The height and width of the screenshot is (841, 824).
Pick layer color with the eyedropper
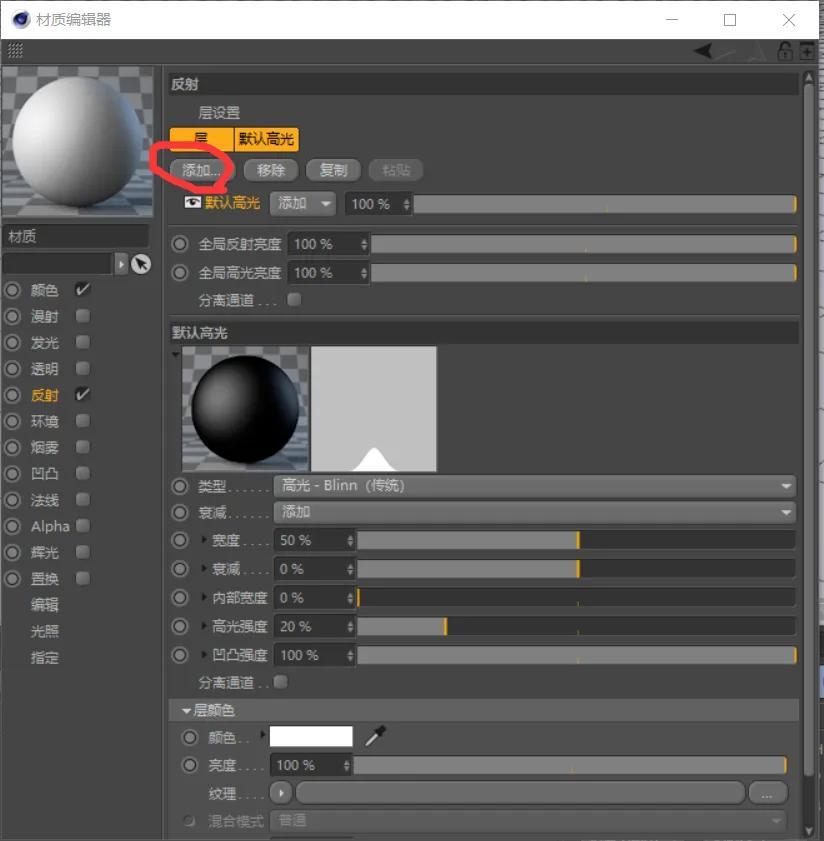tap(375, 737)
